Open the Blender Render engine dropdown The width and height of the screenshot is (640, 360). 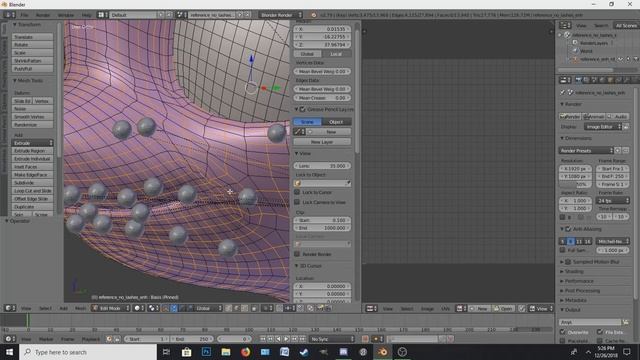(280, 15)
